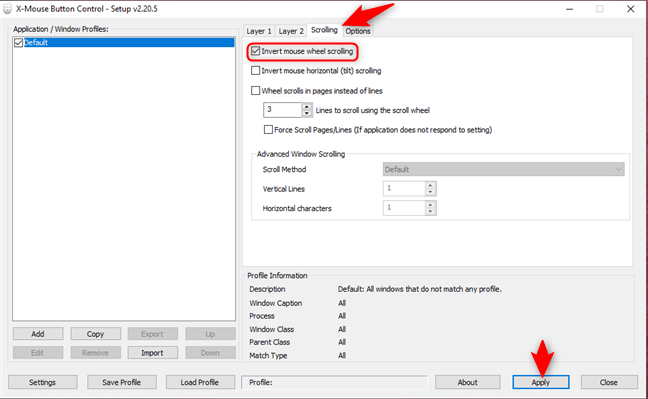648x399 pixels.
Task: Select the Scrolling tab
Action: coord(324,30)
